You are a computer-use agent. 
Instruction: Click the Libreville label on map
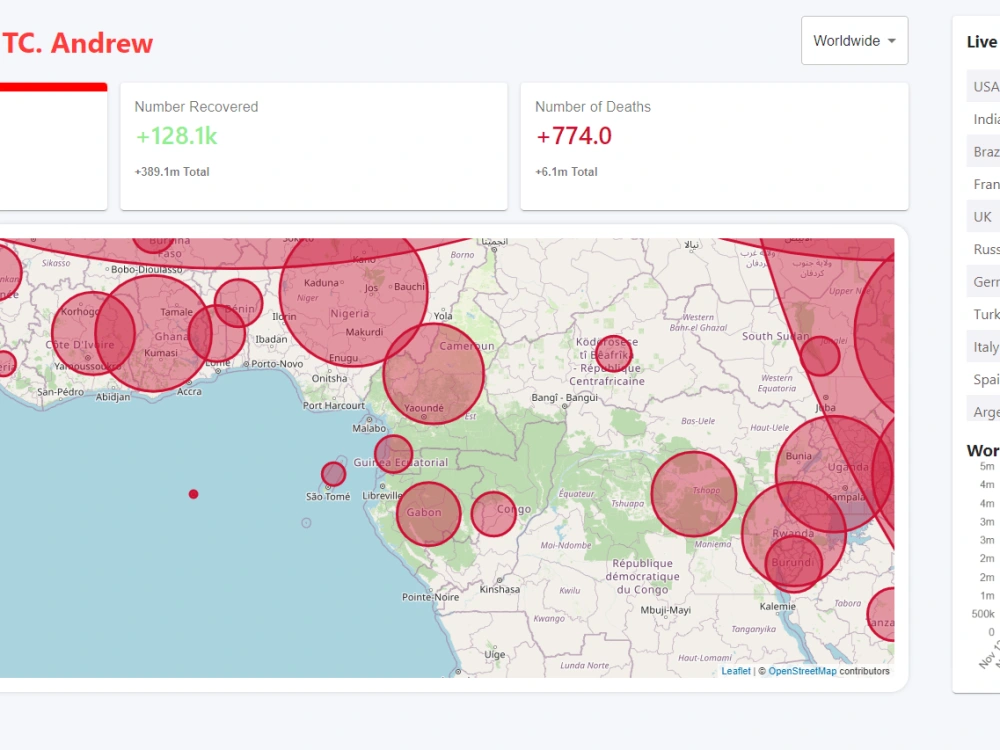click(383, 496)
